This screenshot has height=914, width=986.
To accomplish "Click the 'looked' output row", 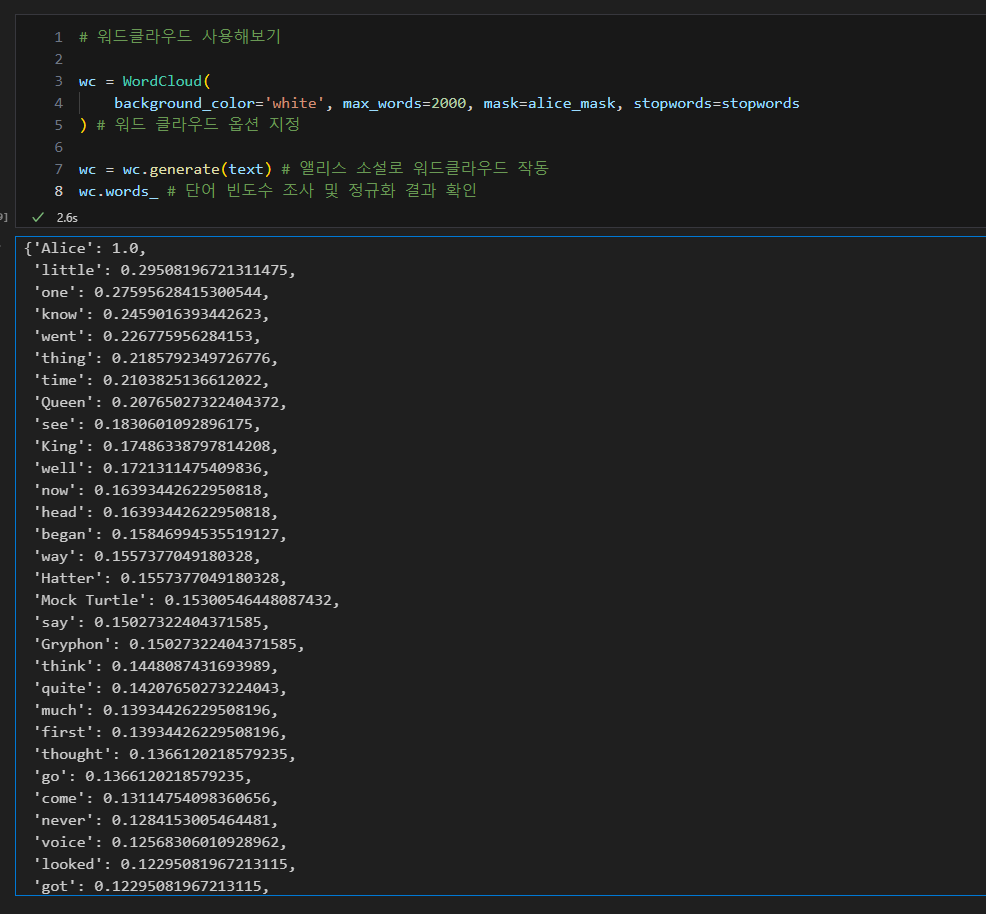I will tap(164, 864).
